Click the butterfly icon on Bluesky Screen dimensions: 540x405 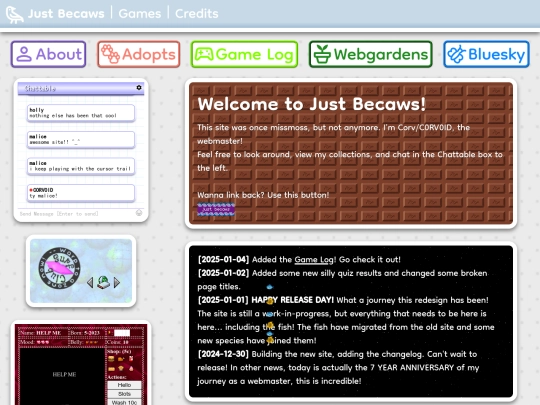tap(457, 54)
